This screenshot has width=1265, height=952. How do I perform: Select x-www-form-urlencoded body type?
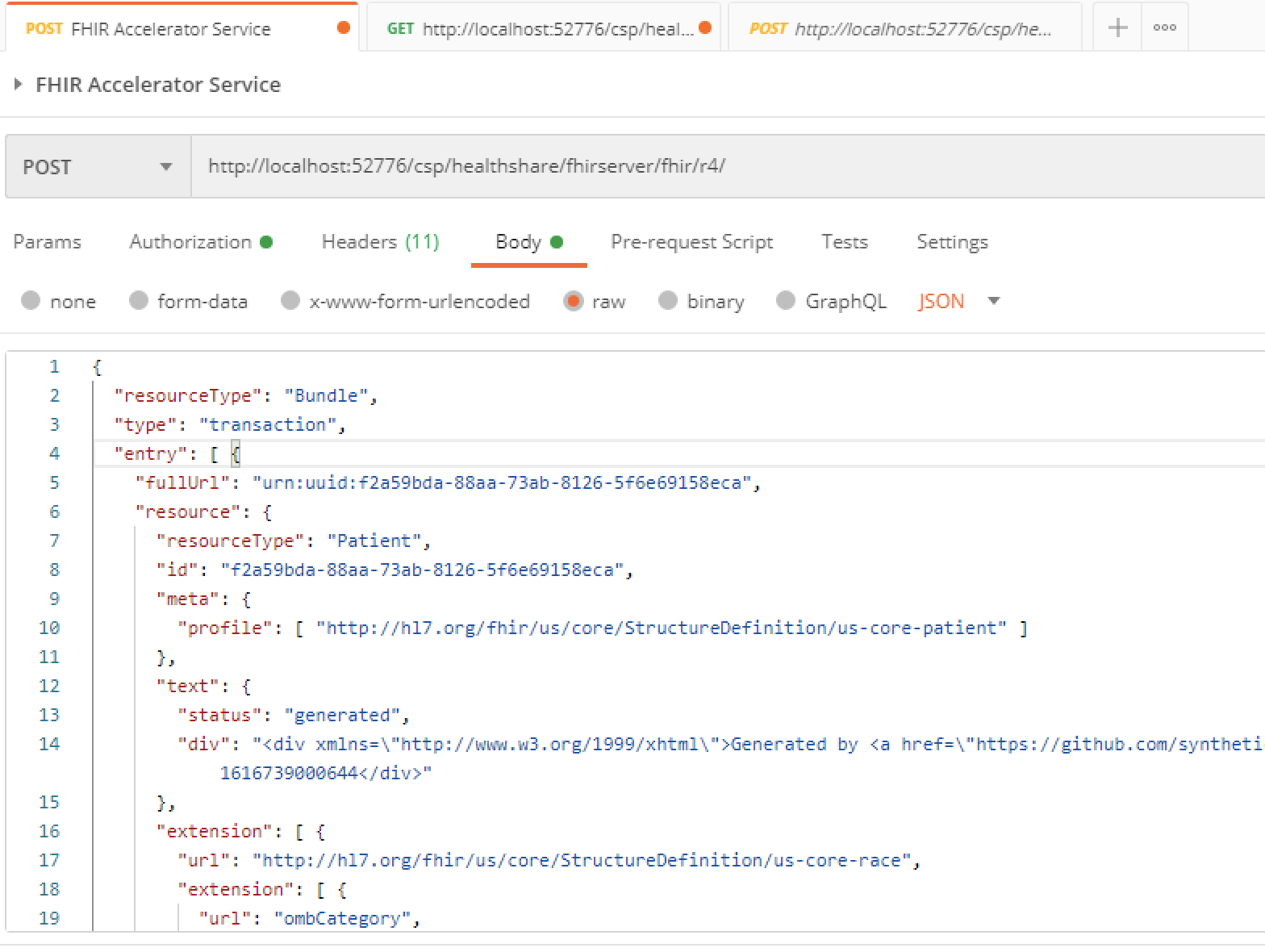pyautogui.click(x=290, y=301)
